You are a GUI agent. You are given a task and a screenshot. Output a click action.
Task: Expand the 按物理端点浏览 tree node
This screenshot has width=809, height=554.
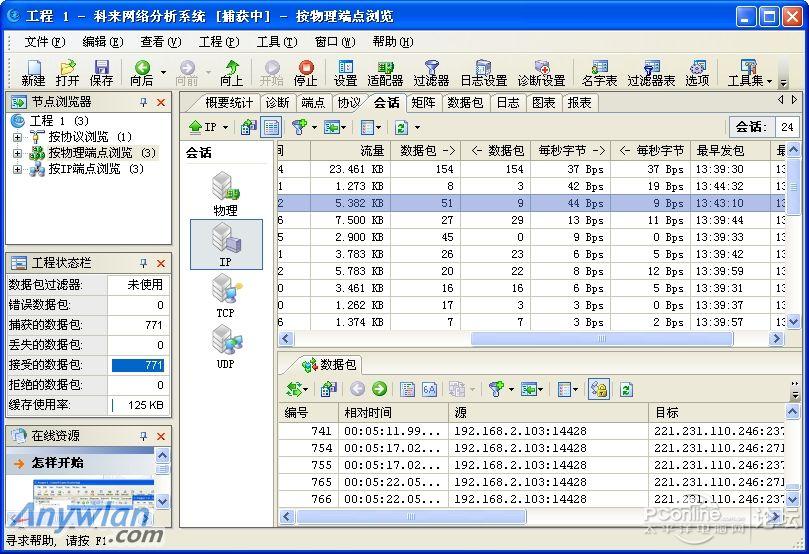pos(17,153)
